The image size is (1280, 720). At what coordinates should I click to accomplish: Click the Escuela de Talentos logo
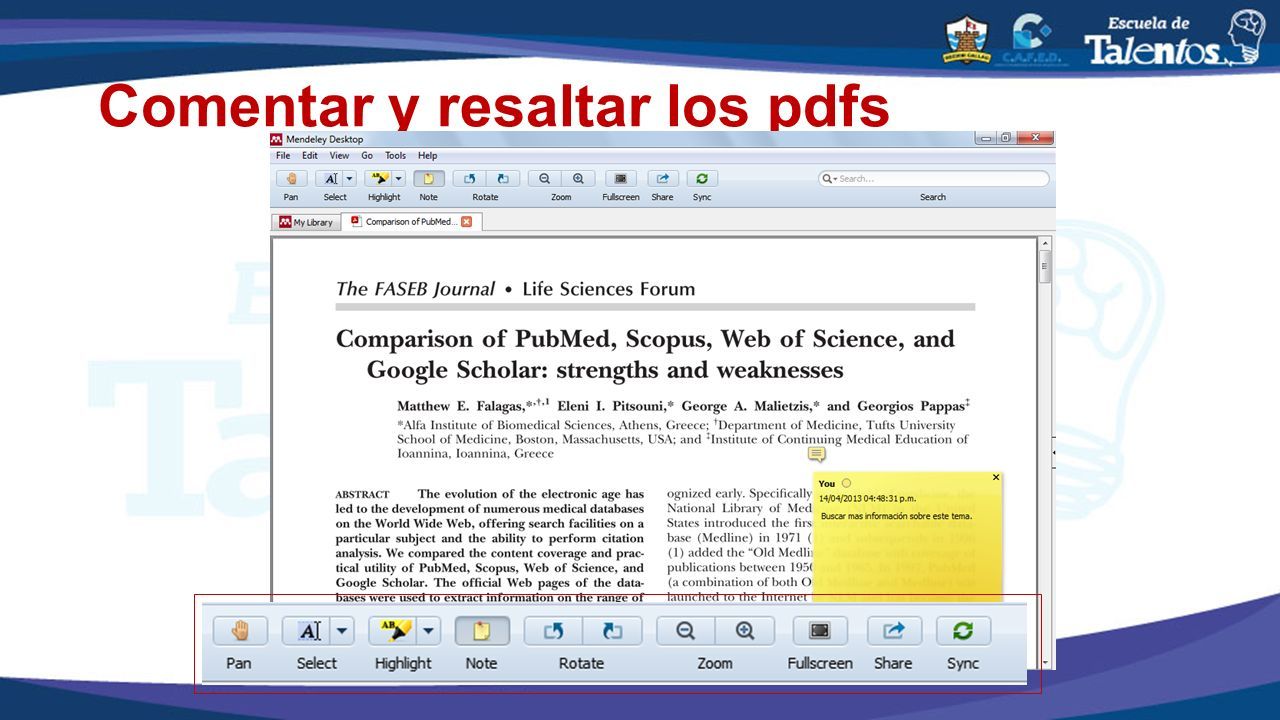[1175, 40]
